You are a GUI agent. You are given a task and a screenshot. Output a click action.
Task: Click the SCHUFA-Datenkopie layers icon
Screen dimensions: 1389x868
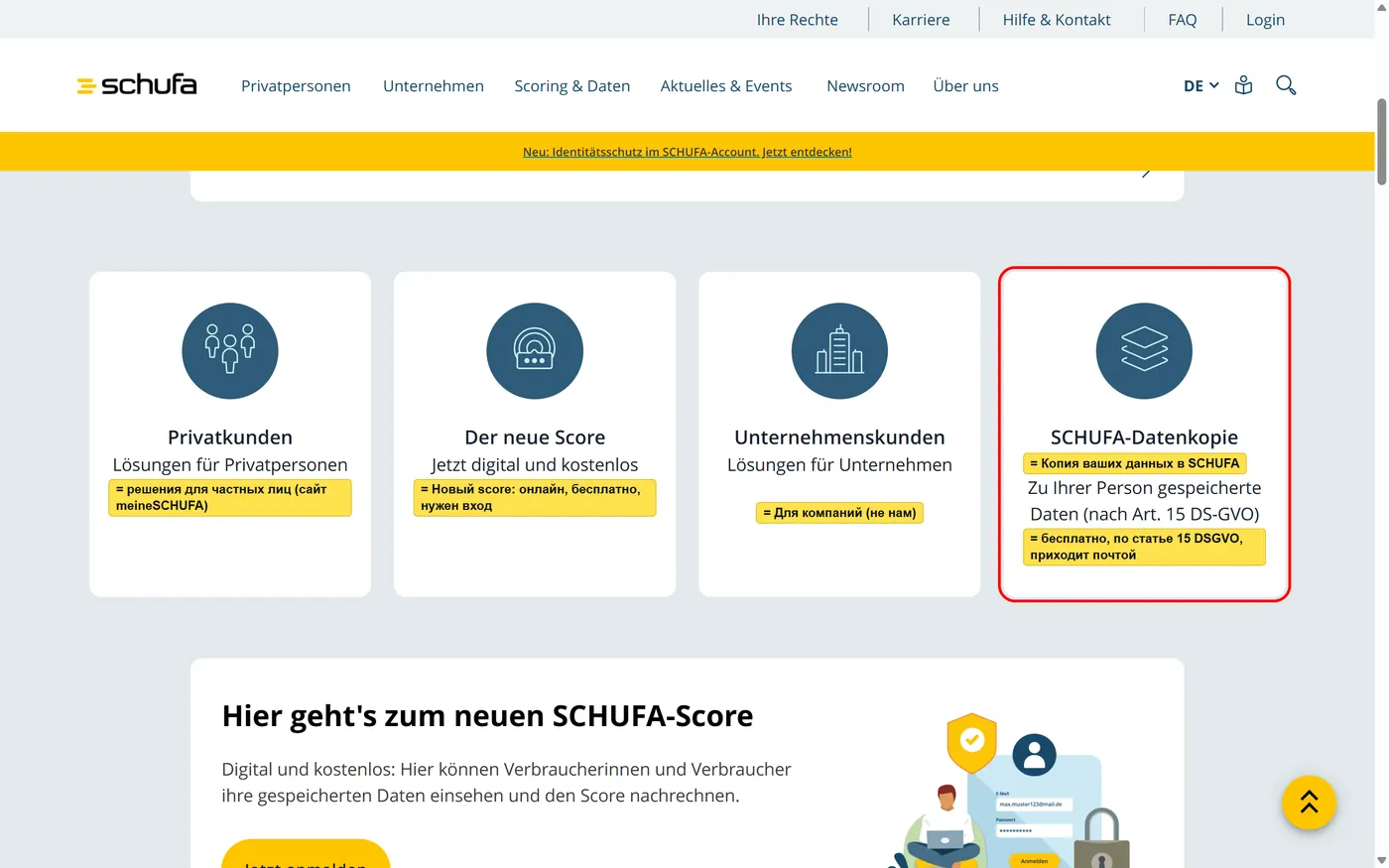tap(1144, 351)
